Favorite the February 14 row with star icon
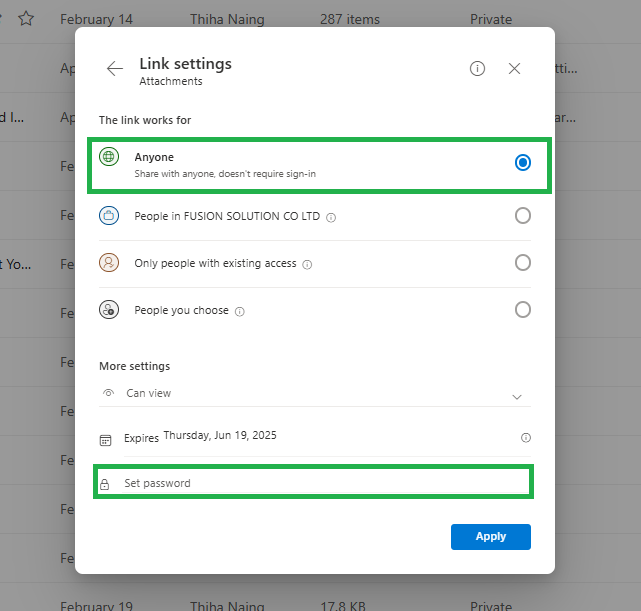This screenshot has width=641, height=611. tap(26, 18)
